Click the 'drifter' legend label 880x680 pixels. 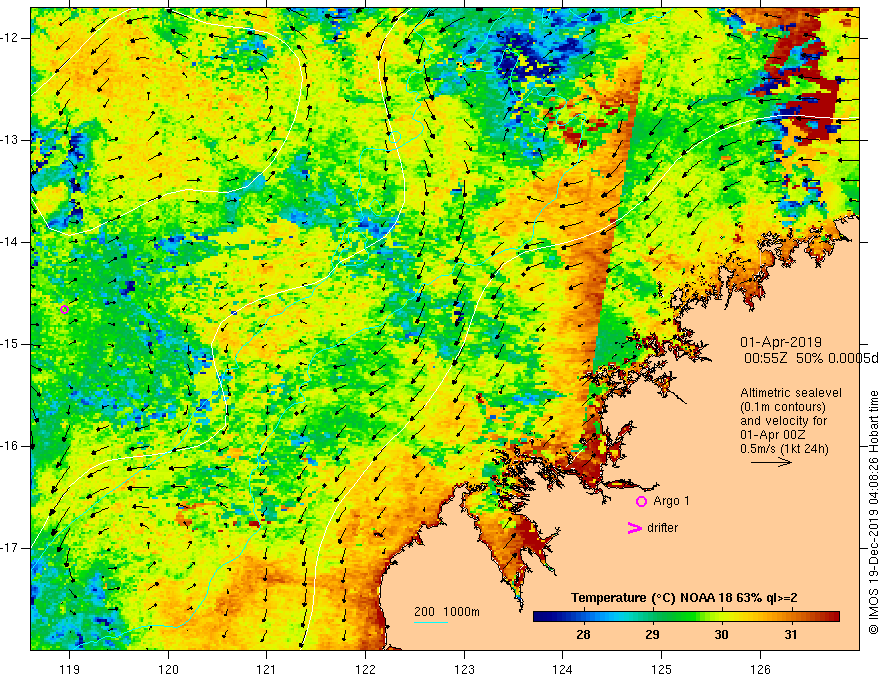pos(662,528)
